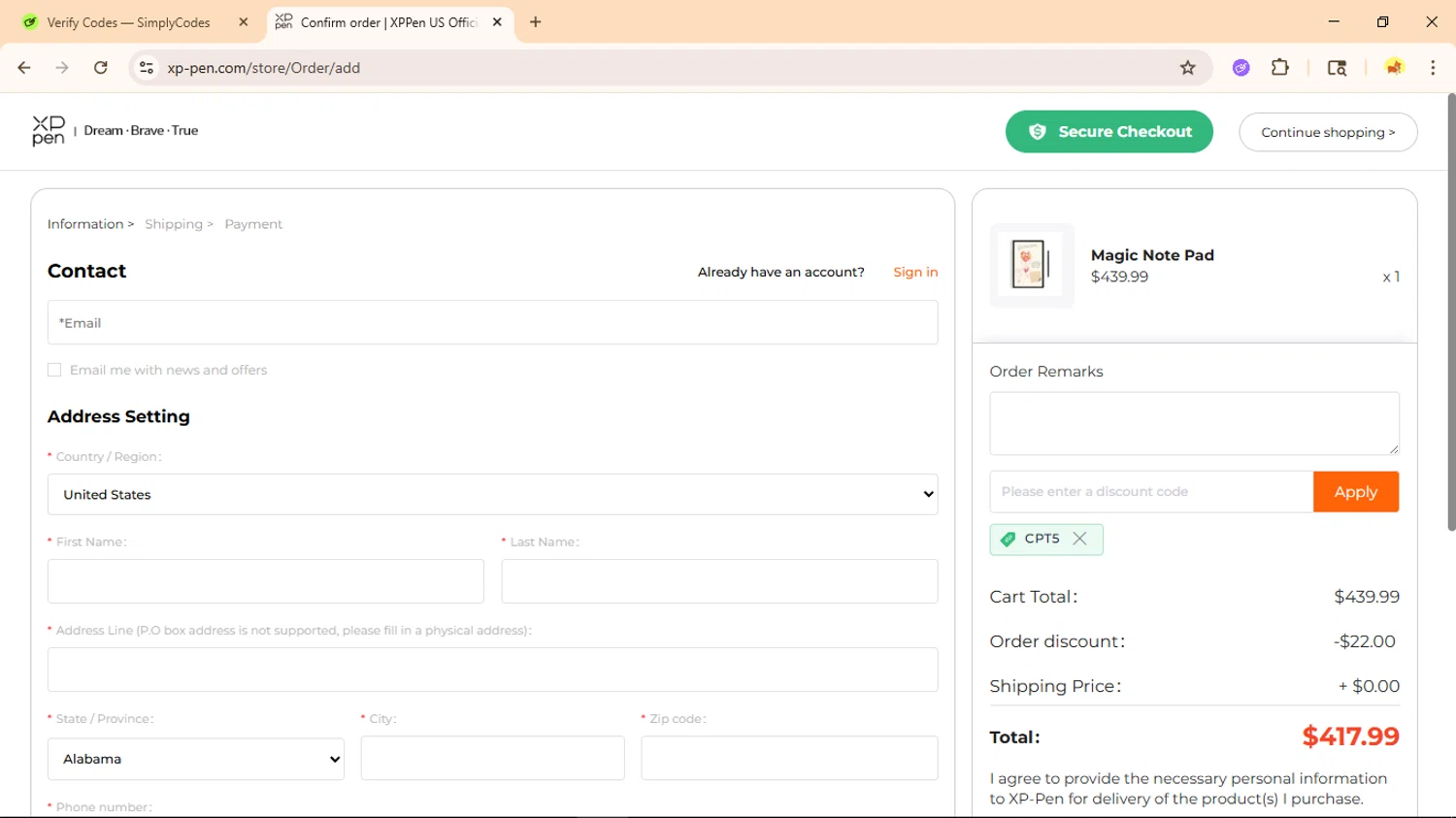Click the Sign in link
Screen dimensions: 1456x818
coord(915,273)
